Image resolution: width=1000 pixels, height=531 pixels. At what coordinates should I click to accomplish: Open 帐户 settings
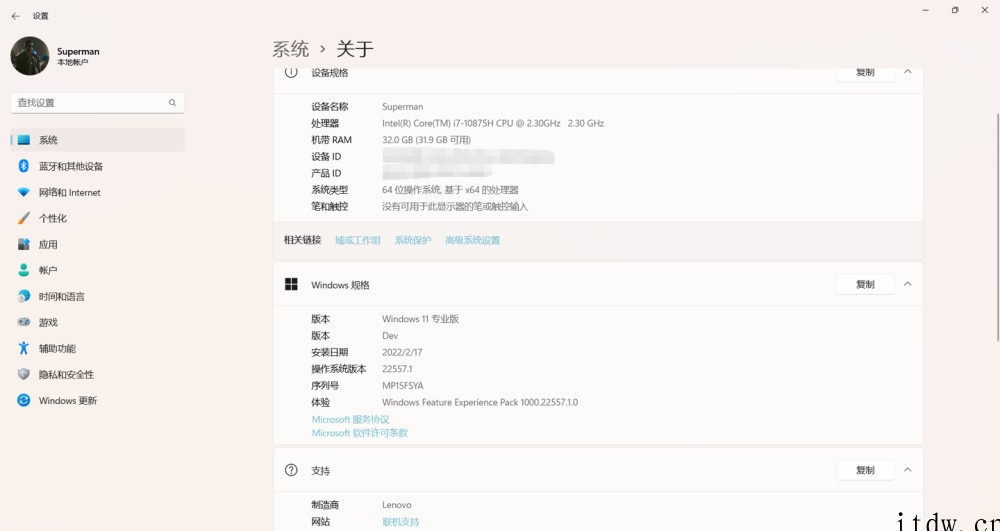(98, 270)
